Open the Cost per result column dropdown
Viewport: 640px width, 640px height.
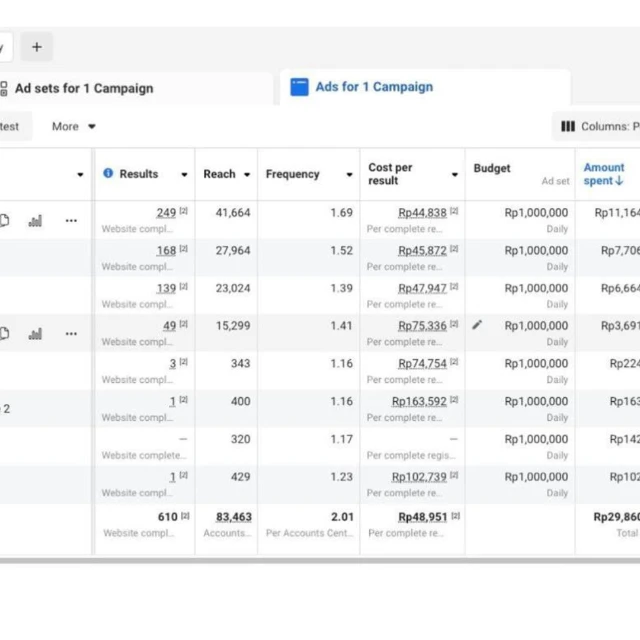454,175
